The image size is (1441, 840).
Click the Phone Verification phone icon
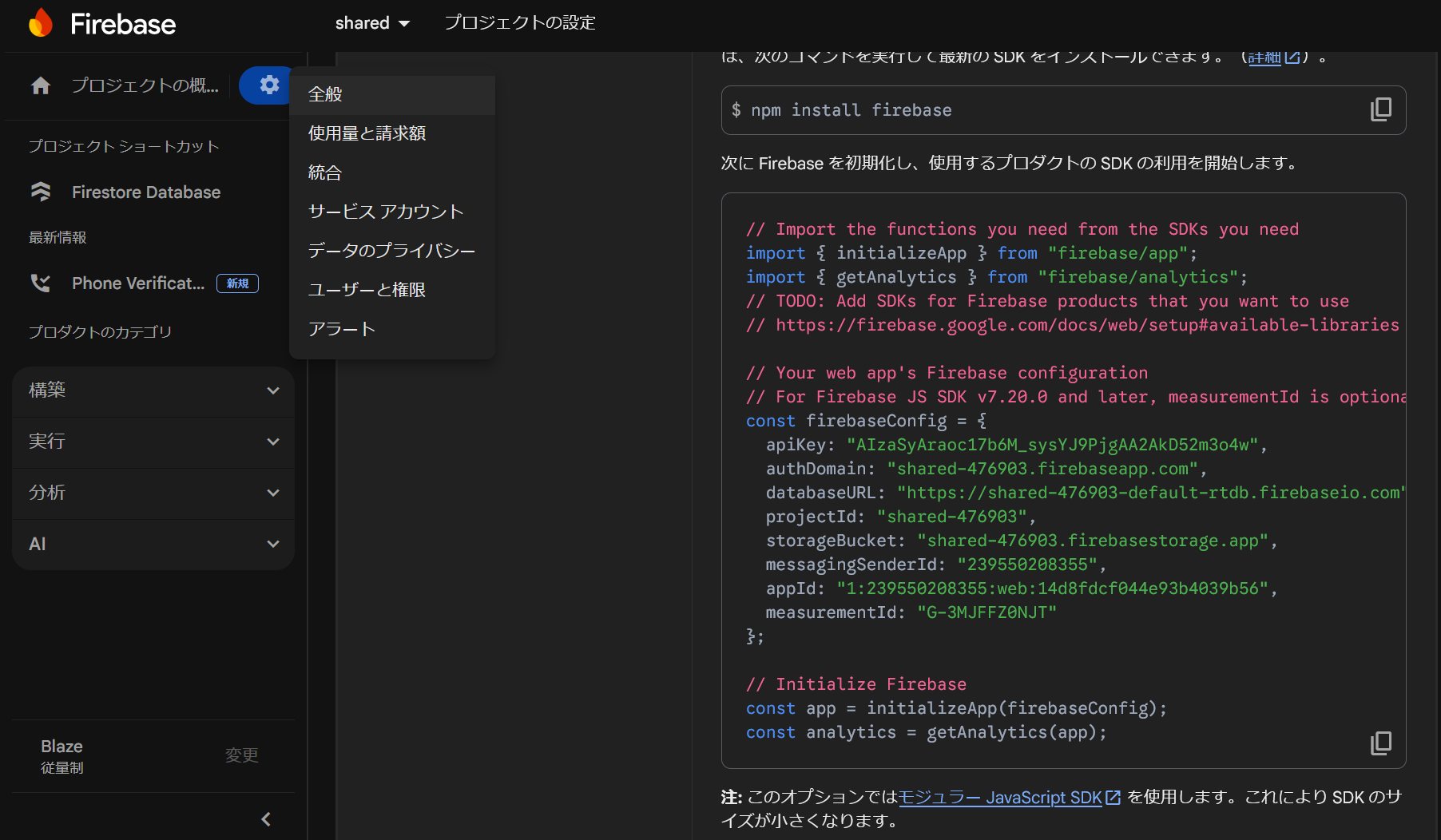click(41, 283)
